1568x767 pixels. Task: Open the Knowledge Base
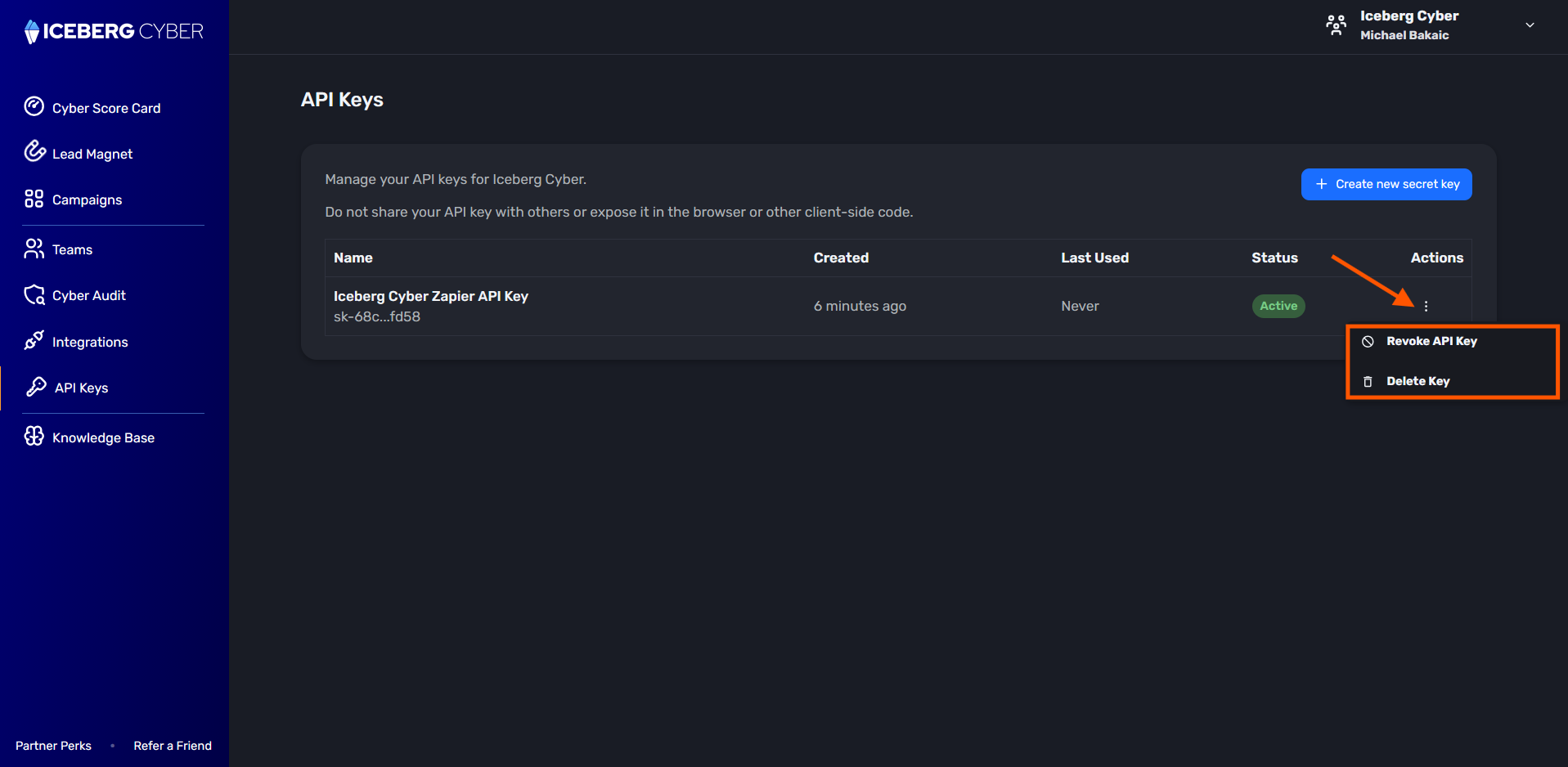pos(103,437)
